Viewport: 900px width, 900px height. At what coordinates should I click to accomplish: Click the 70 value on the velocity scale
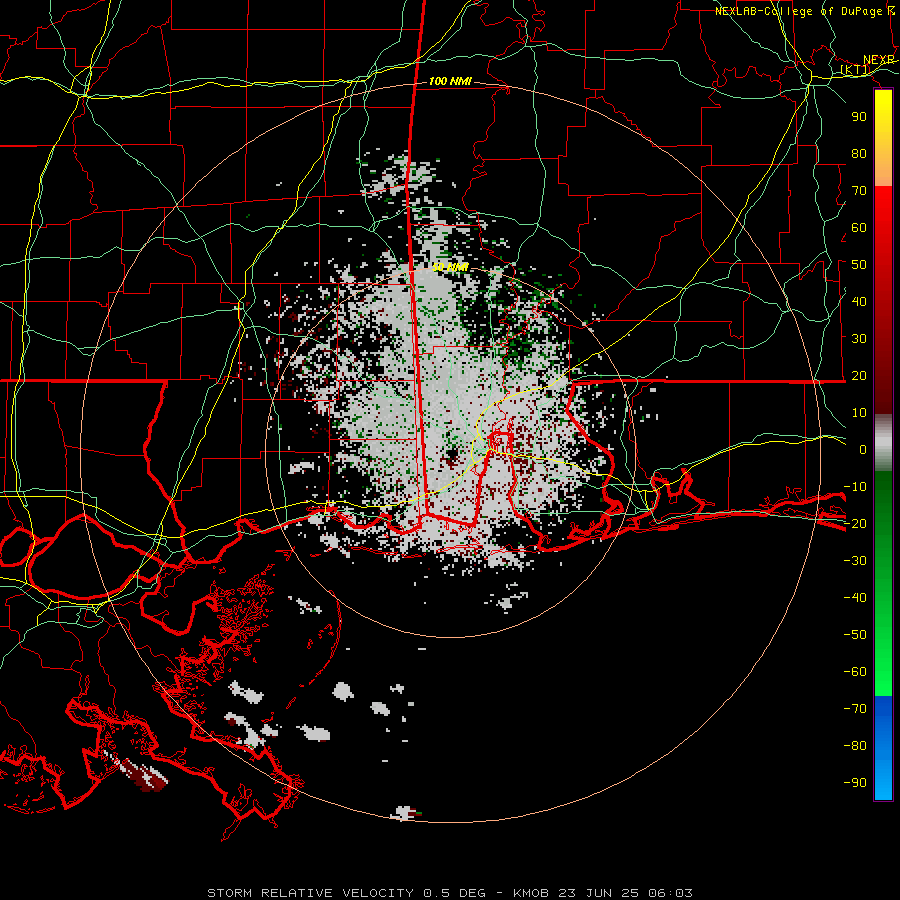[859, 191]
